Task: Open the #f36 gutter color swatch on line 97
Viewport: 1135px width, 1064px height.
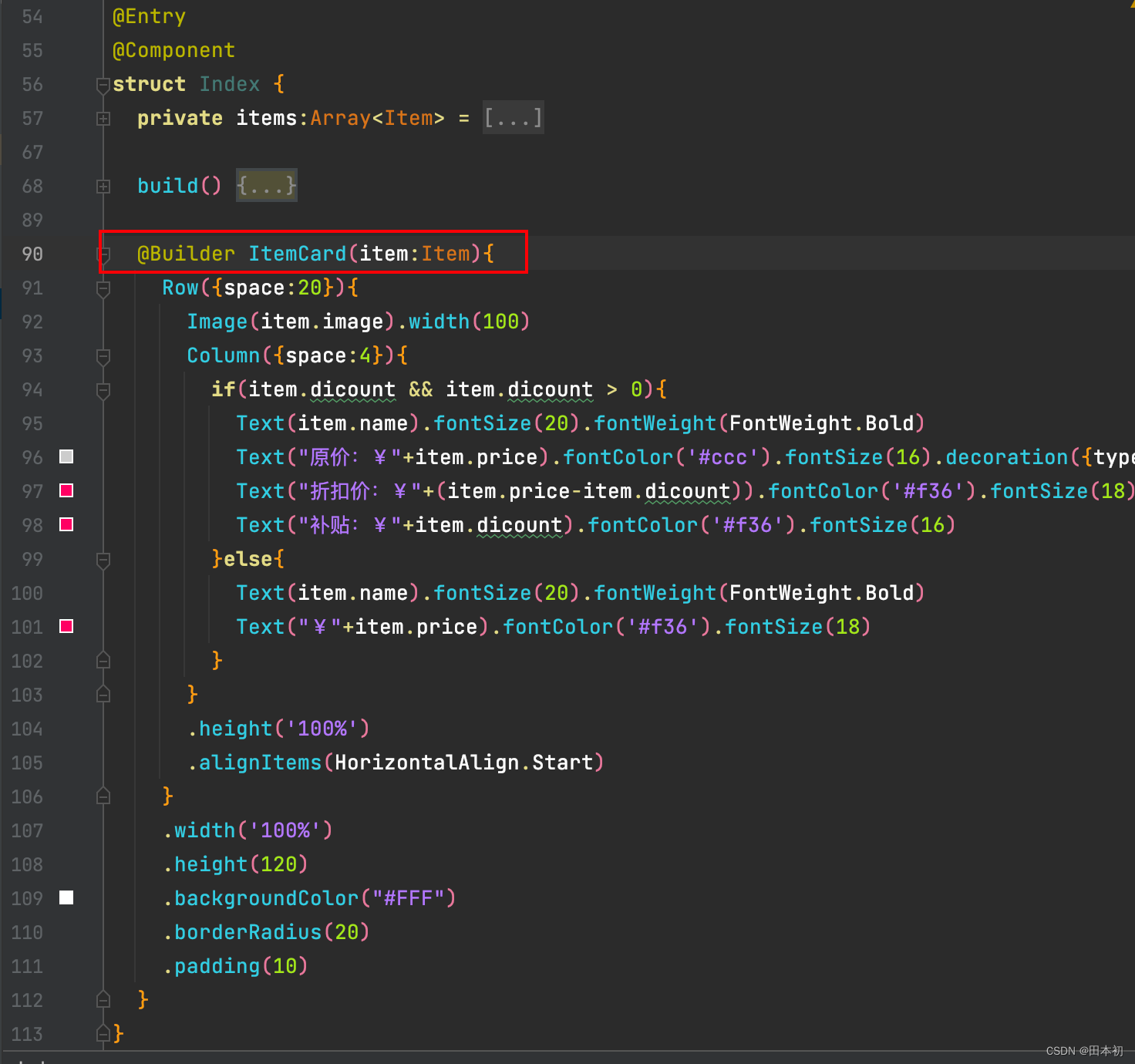Action: 66,490
